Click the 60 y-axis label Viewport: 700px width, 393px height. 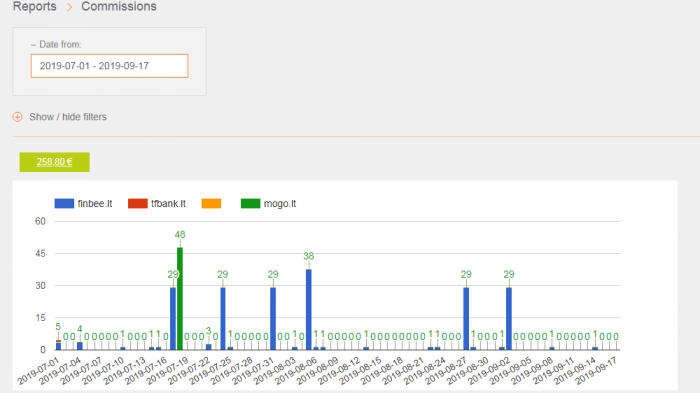[40, 221]
